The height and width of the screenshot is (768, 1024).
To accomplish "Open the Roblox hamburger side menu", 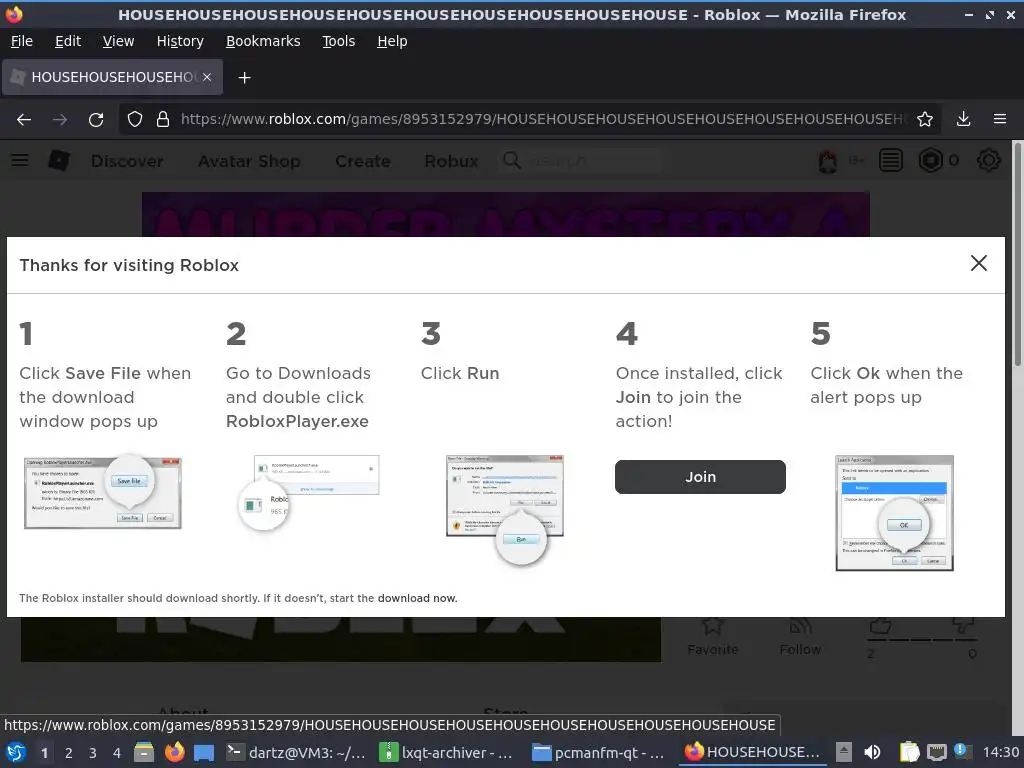I will (x=20, y=160).
